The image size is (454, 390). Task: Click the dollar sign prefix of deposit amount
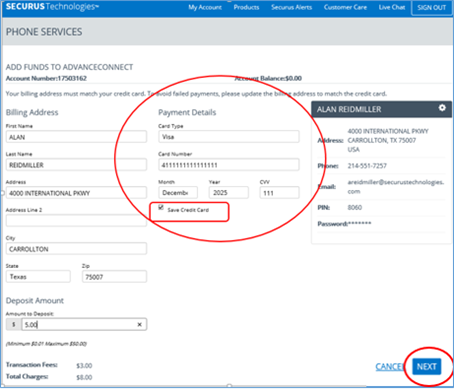[x=14, y=325]
